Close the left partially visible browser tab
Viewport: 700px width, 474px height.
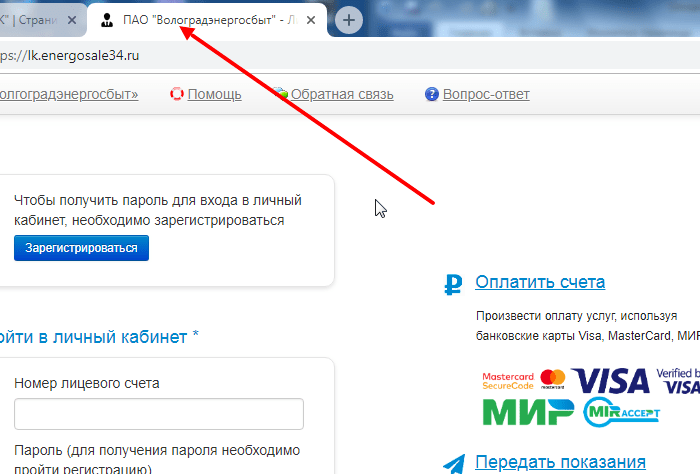(x=72, y=20)
